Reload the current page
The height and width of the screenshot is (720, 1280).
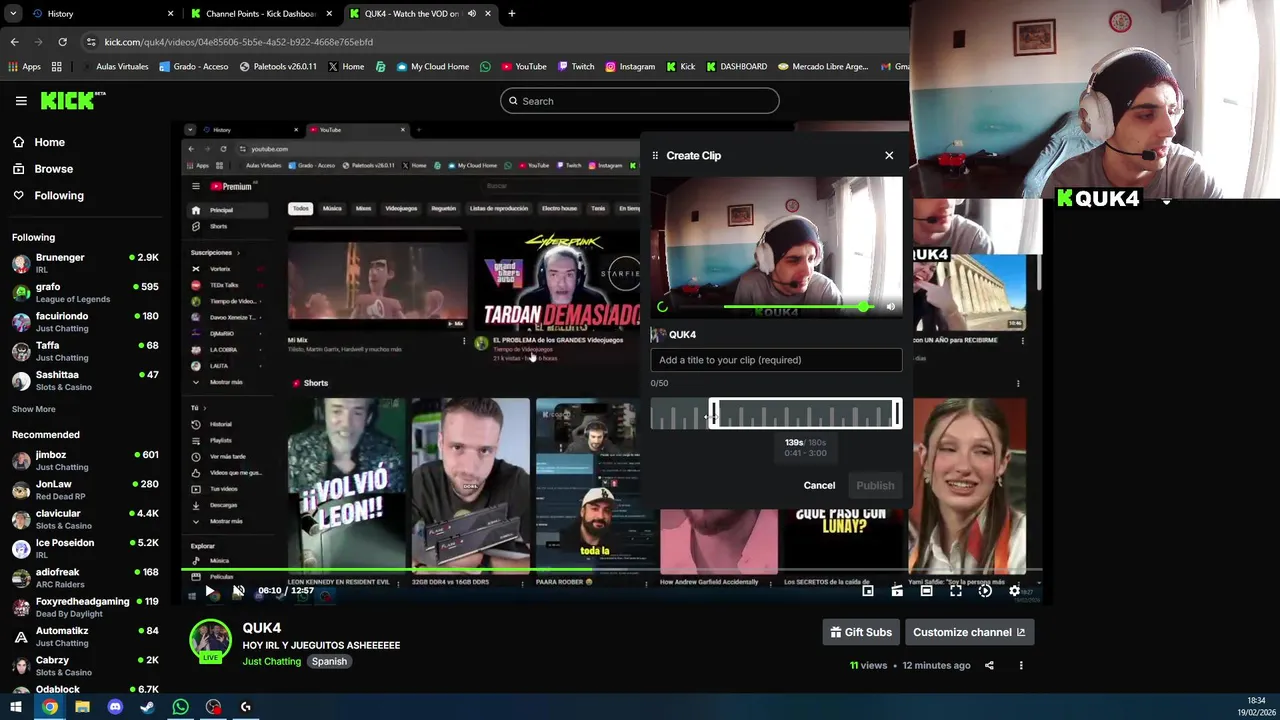click(x=62, y=42)
